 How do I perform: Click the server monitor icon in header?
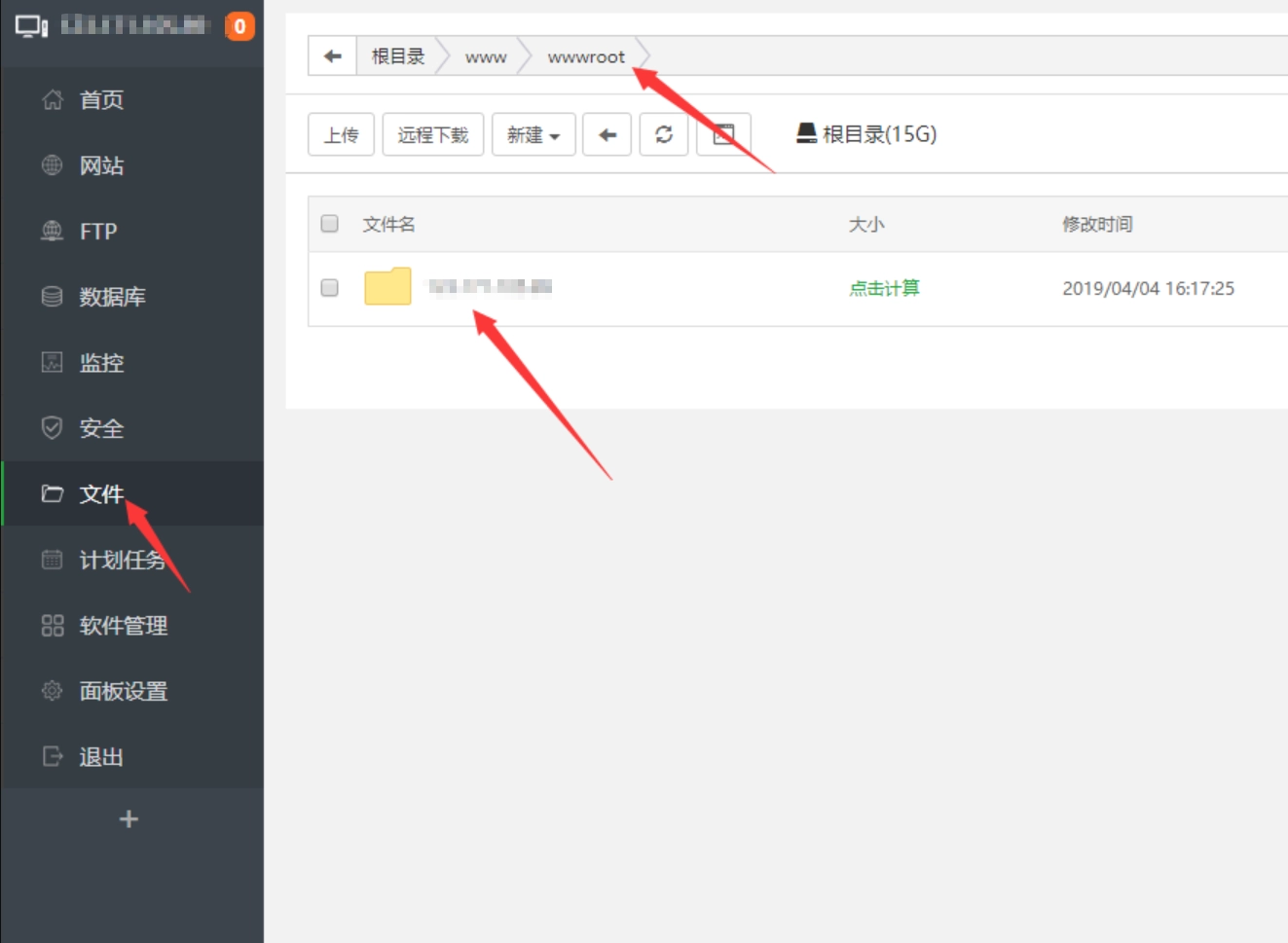31,26
